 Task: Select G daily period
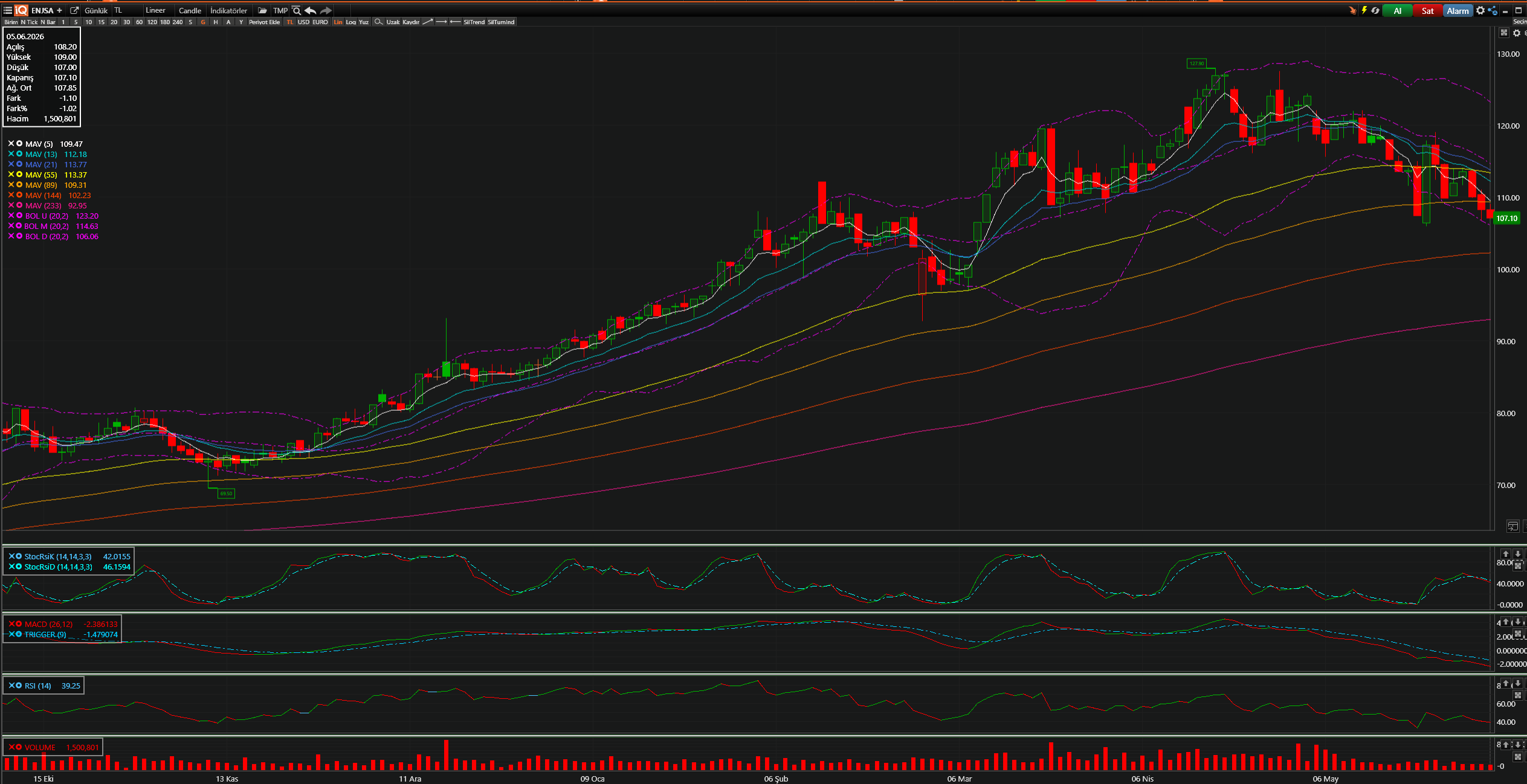tap(203, 22)
